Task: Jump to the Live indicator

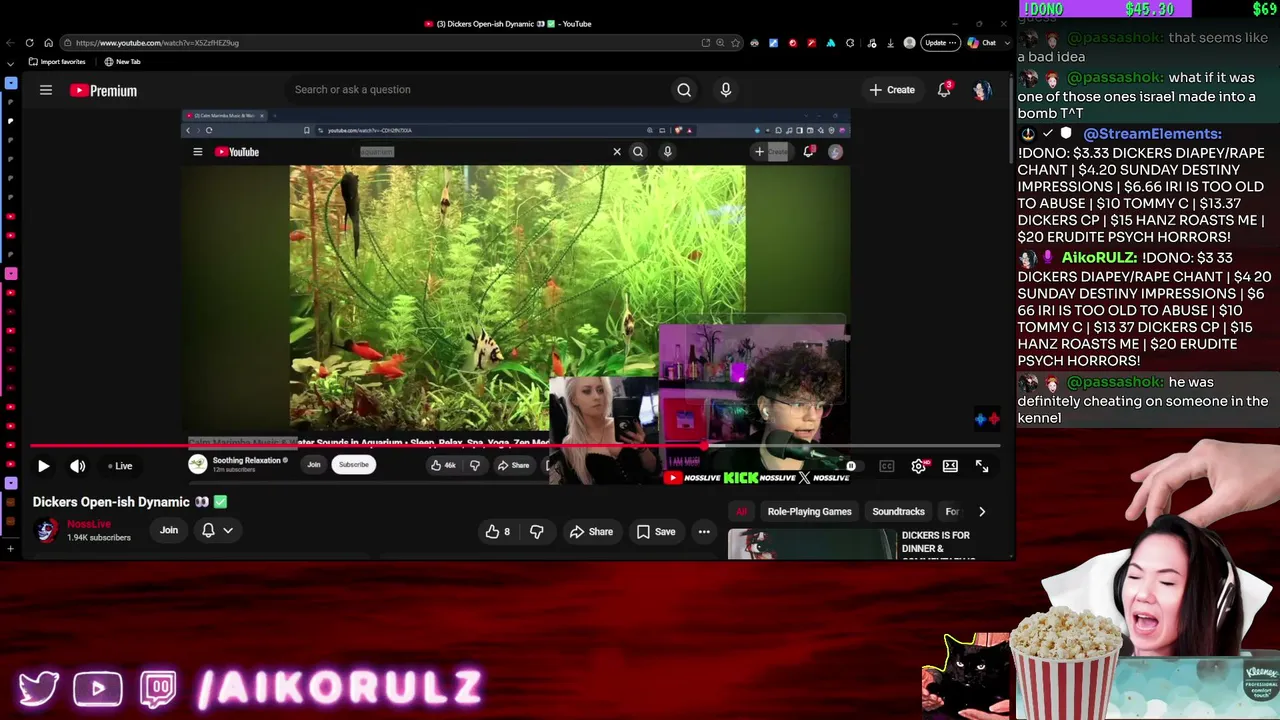Action: point(120,466)
